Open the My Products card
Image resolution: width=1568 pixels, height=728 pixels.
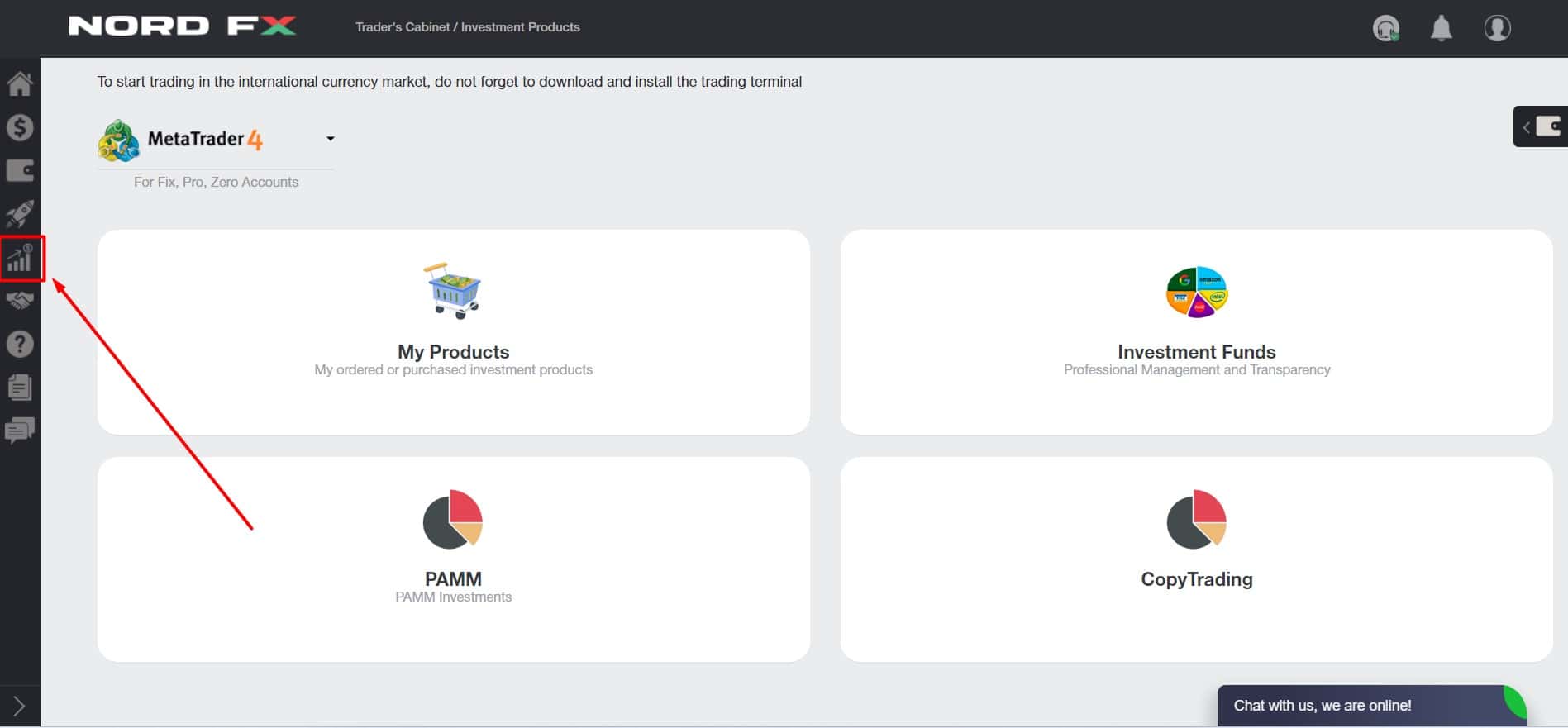(x=454, y=332)
